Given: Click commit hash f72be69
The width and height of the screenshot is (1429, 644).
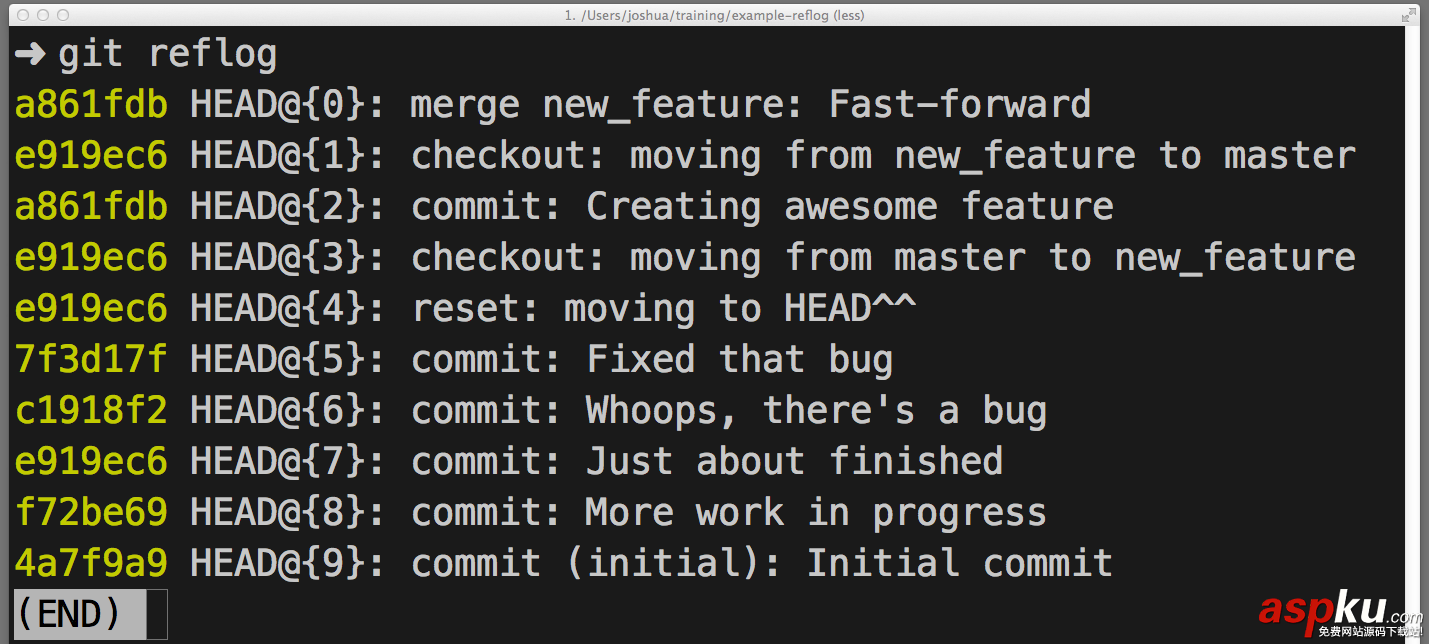Looking at the screenshot, I should coord(91,513).
